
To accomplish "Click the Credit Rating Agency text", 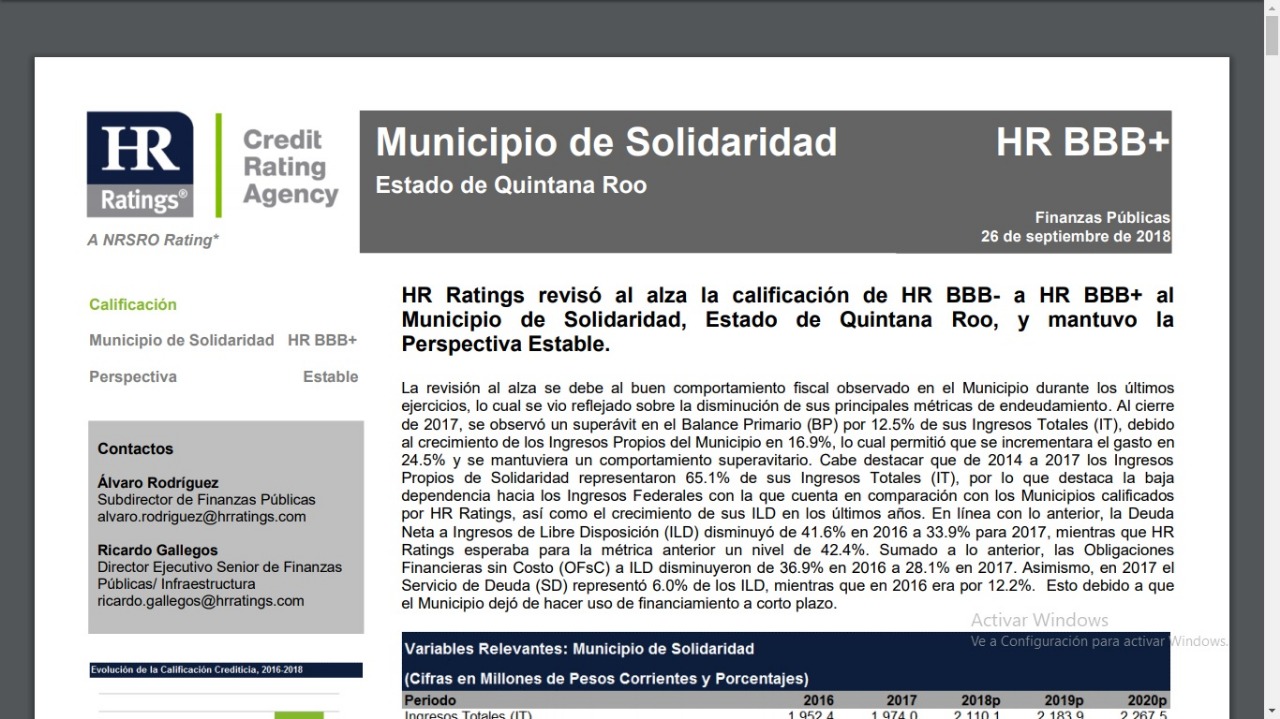I will [x=290, y=167].
